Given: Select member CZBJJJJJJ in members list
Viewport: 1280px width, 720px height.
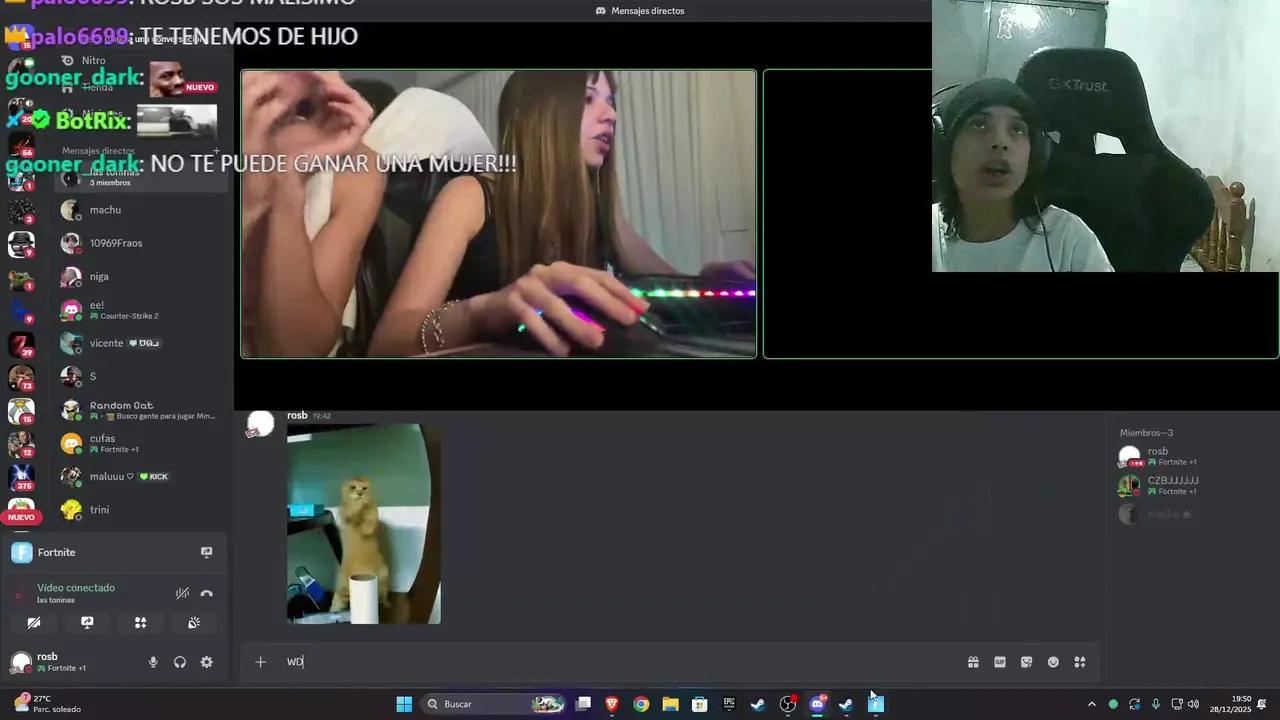Looking at the screenshot, I should [1190, 485].
